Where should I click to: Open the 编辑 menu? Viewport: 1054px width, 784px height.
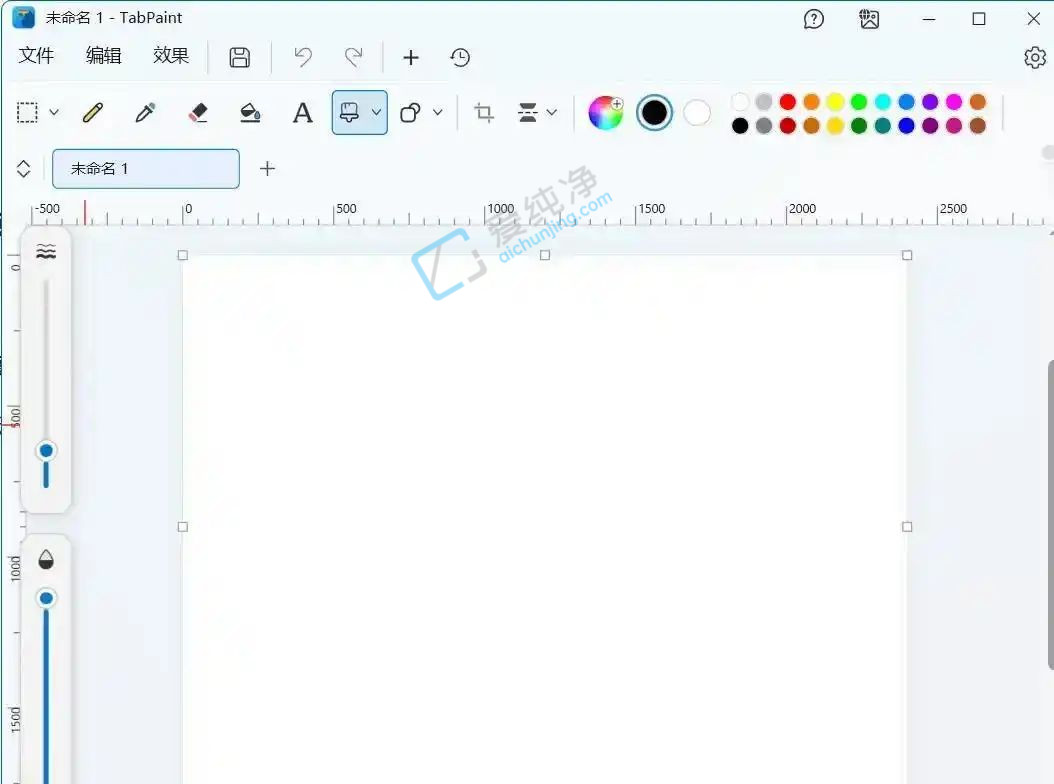tap(104, 56)
